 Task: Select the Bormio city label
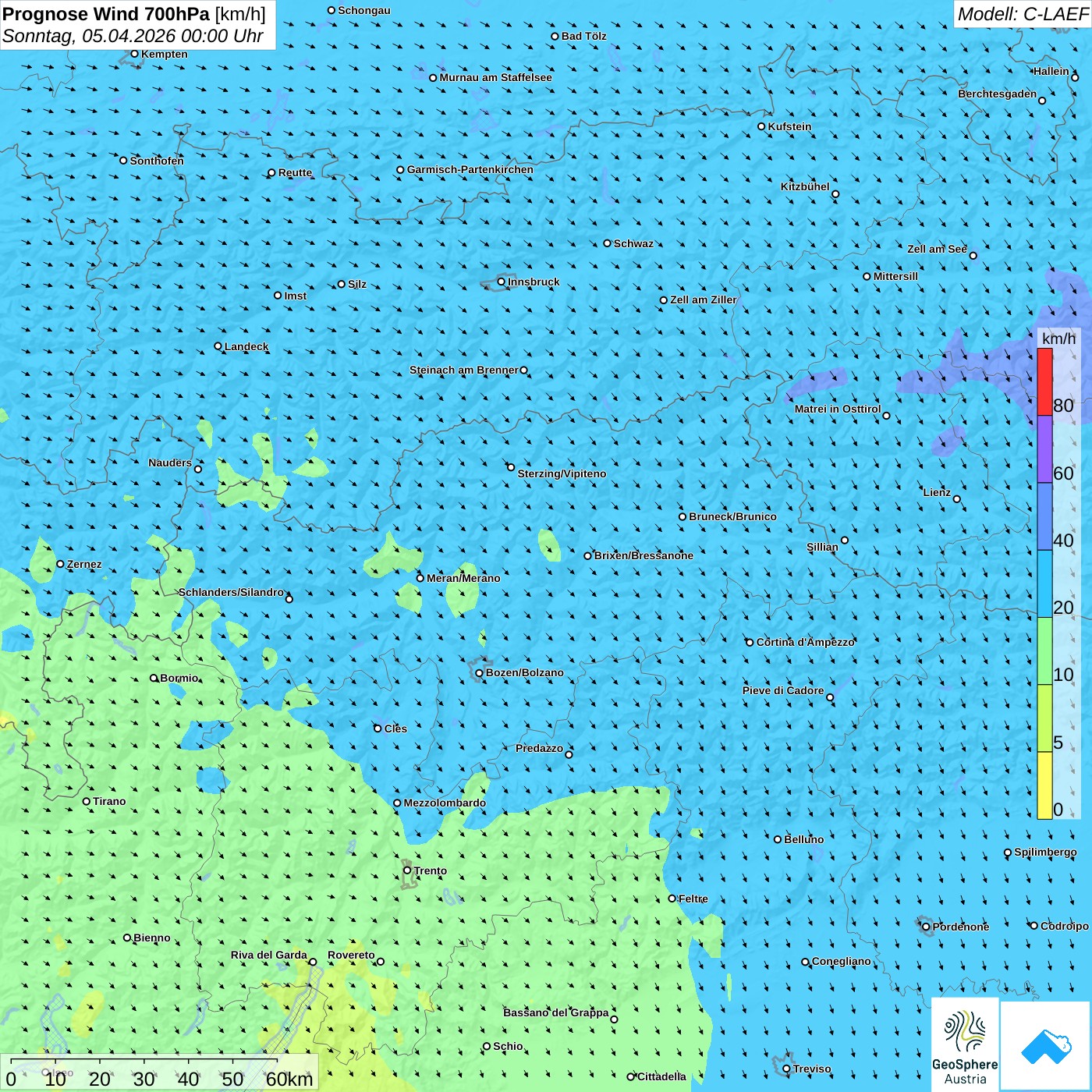tap(179, 678)
